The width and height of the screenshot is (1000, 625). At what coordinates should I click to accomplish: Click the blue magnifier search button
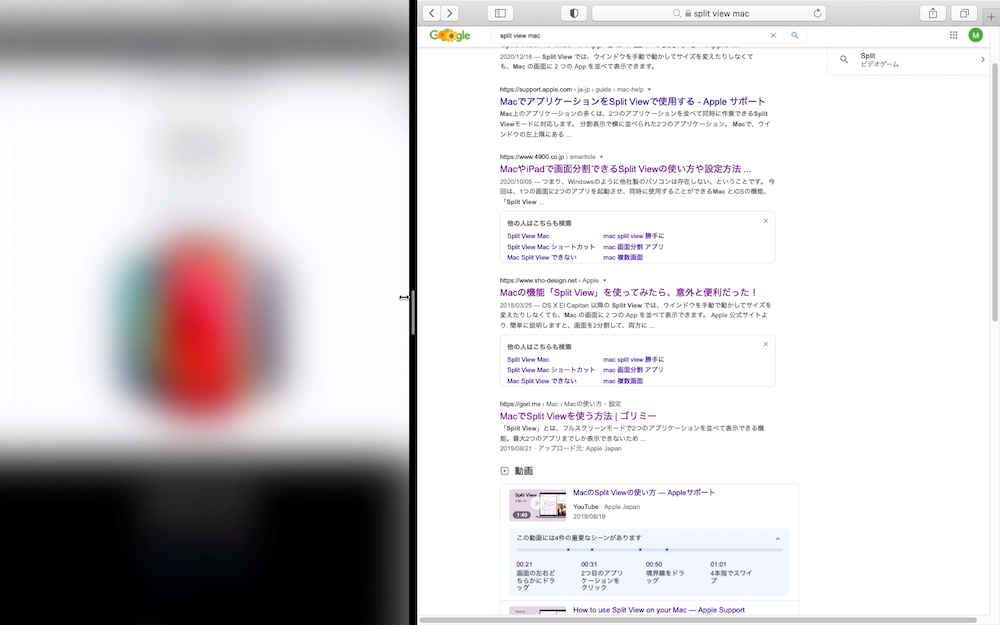tap(795, 36)
